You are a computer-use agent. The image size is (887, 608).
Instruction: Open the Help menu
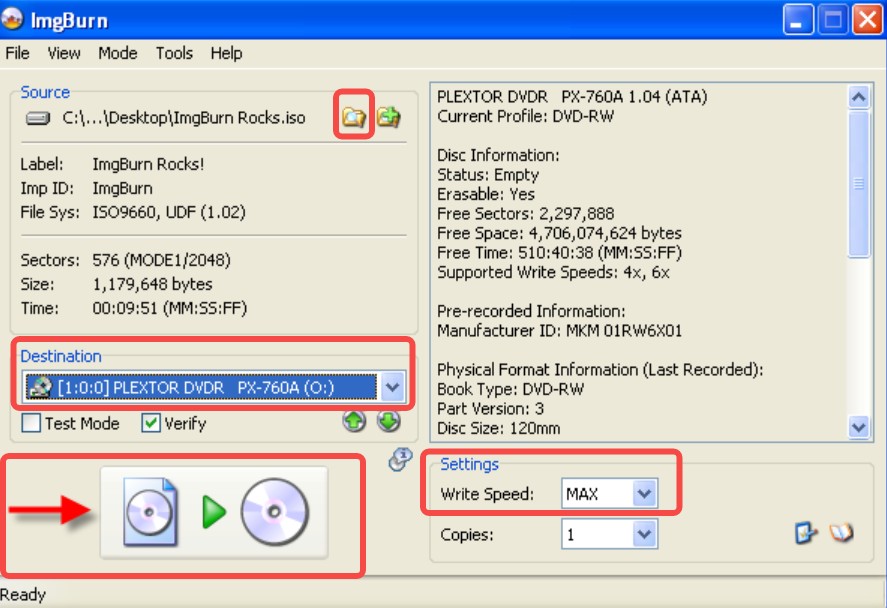[x=226, y=53]
